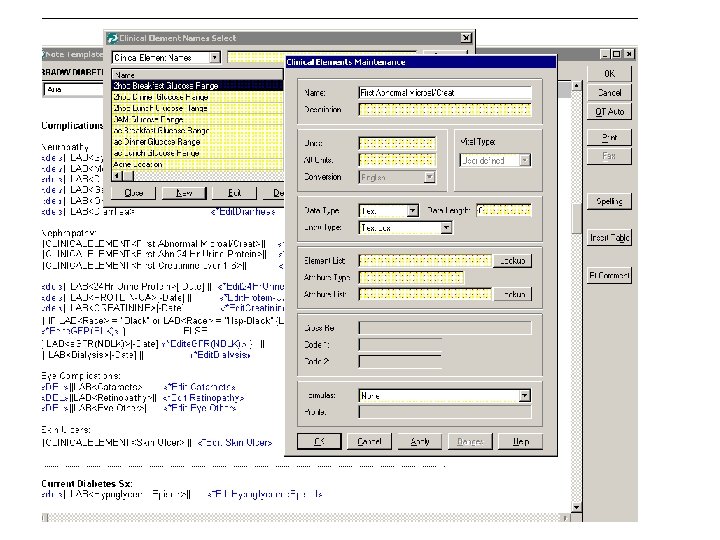Click OK in Clinical Elements Maintenance dialog
The width and height of the screenshot is (720, 540).
pyautogui.click(x=319, y=441)
